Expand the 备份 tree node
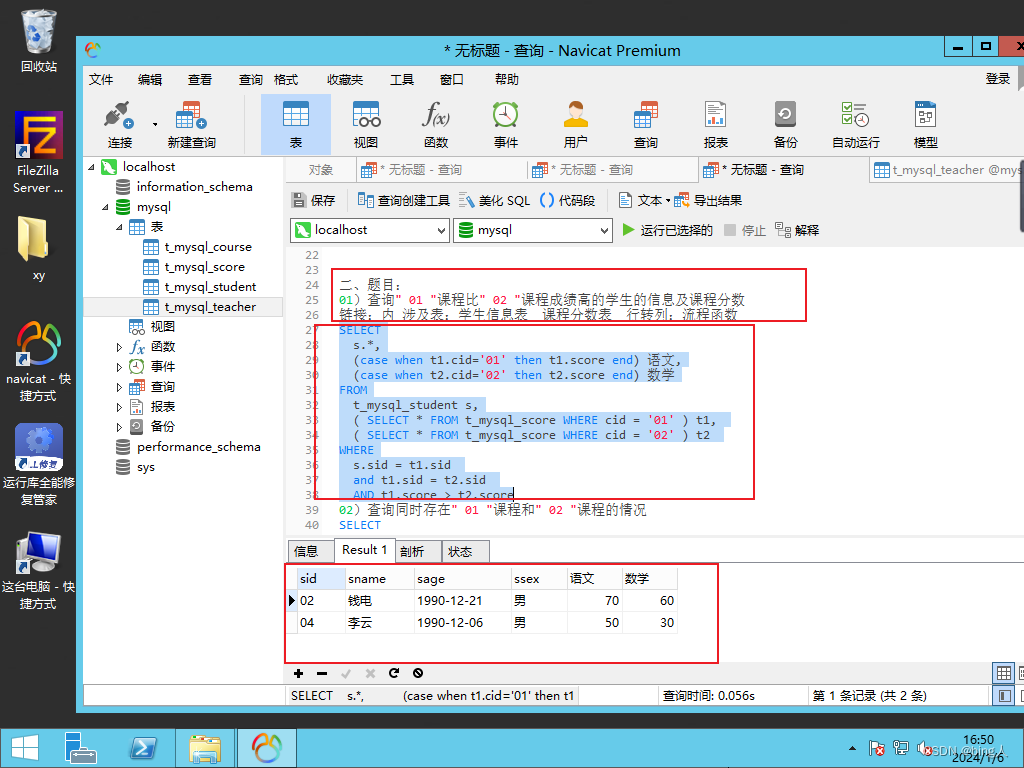This screenshot has width=1024, height=768. pos(119,427)
